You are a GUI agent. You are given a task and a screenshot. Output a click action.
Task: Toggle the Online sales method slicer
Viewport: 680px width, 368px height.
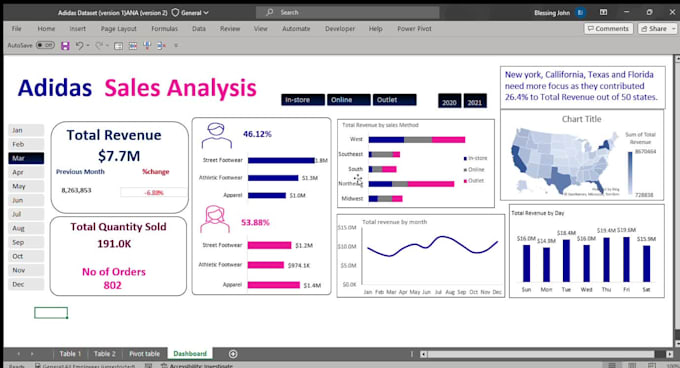pos(349,100)
